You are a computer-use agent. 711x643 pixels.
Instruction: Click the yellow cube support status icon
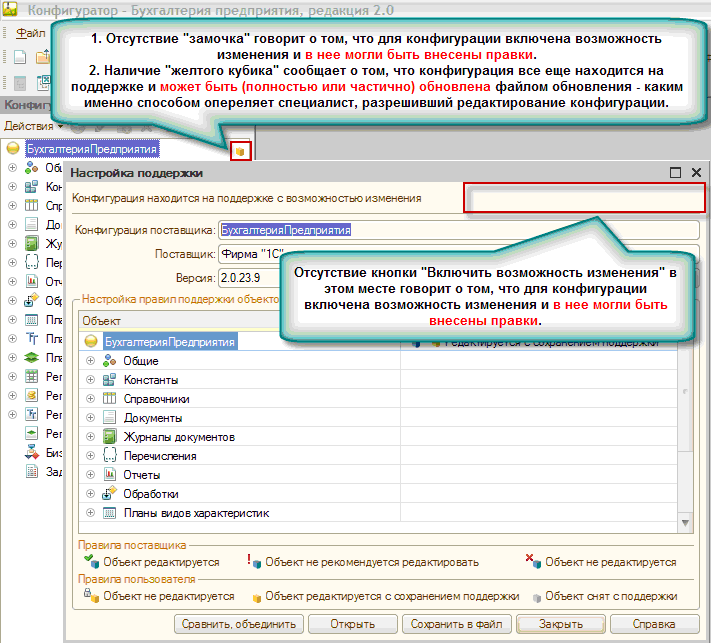click(x=239, y=150)
